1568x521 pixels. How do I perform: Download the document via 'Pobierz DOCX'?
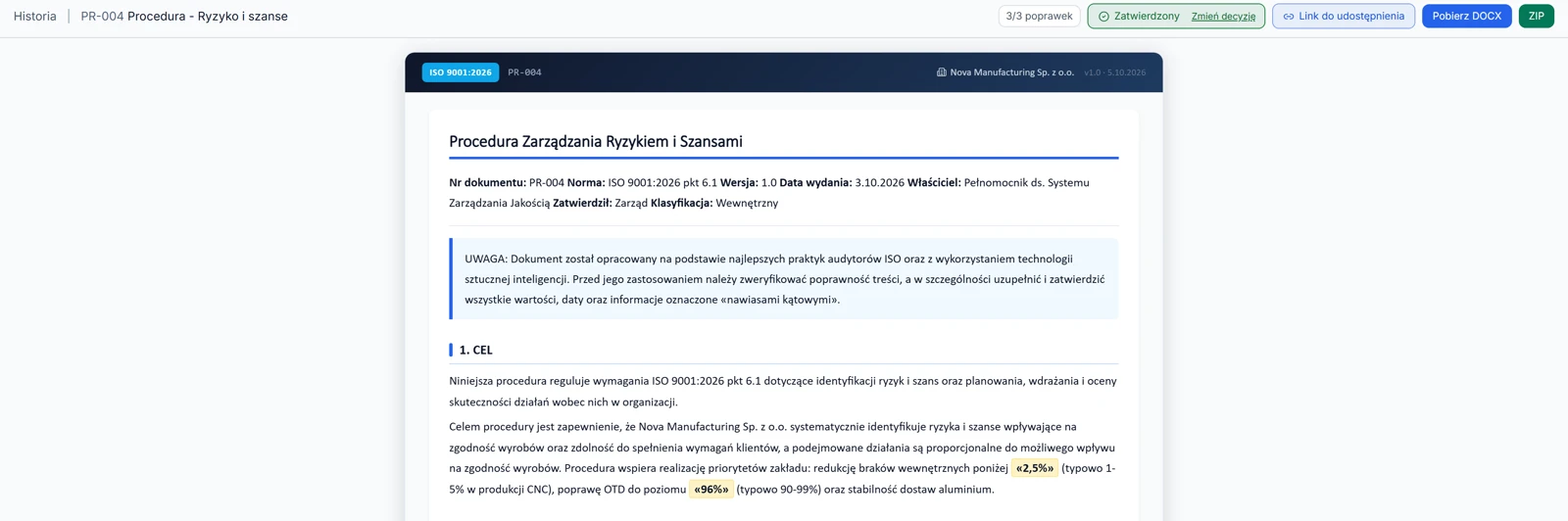1466,16
